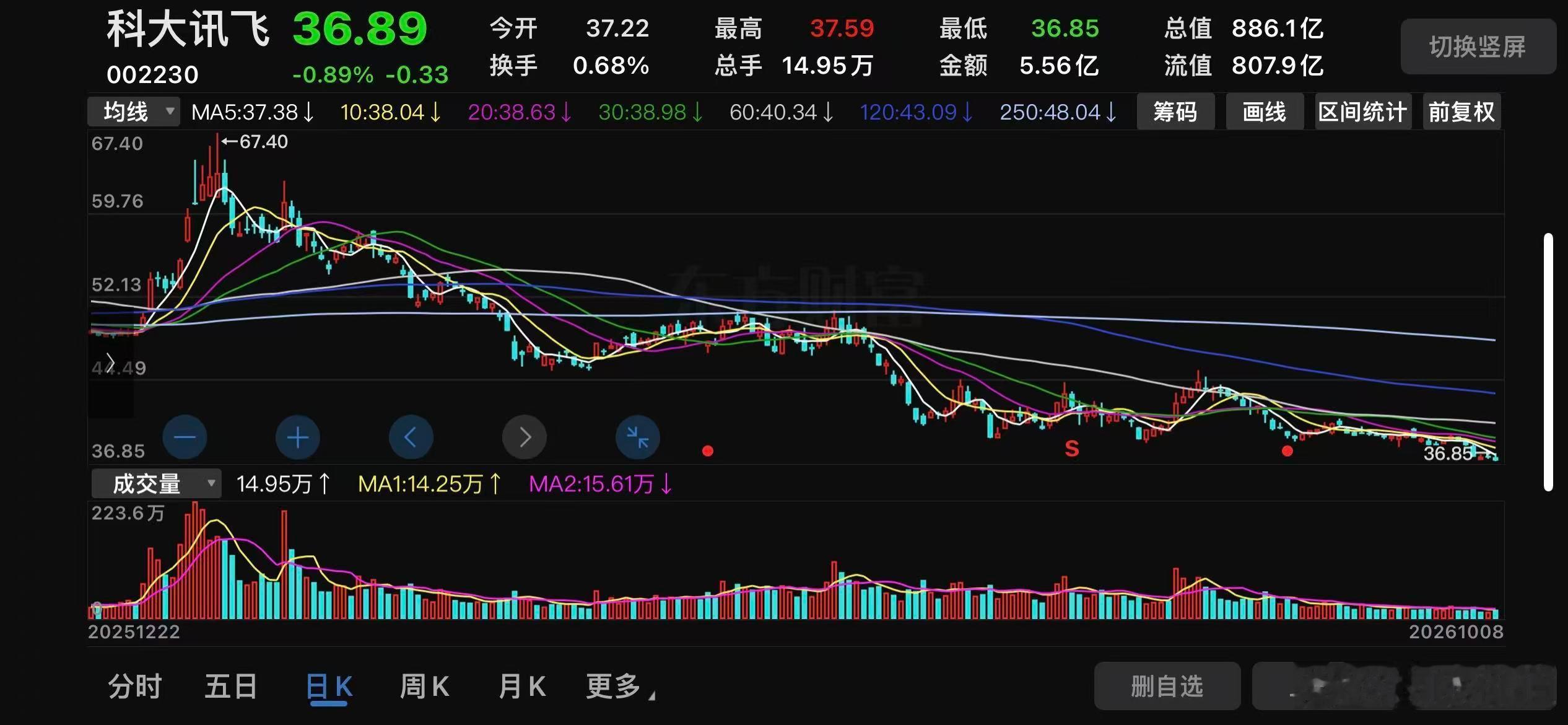Tap the first red dot event marker
1568x725 pixels.
[x=708, y=450]
